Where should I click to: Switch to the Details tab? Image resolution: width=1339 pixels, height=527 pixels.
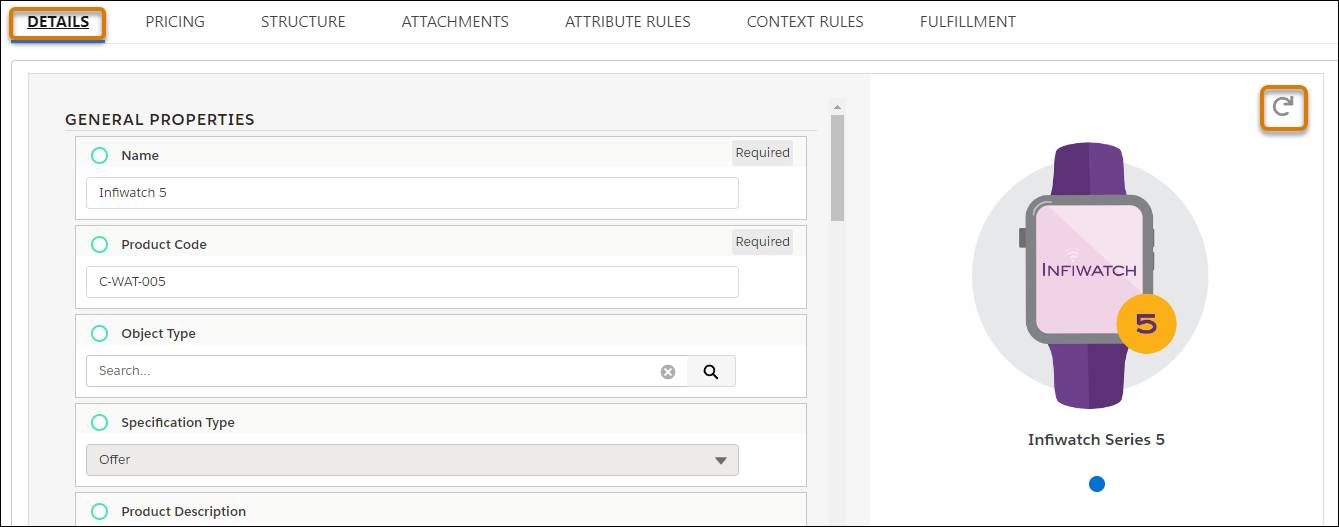pyautogui.click(x=58, y=21)
